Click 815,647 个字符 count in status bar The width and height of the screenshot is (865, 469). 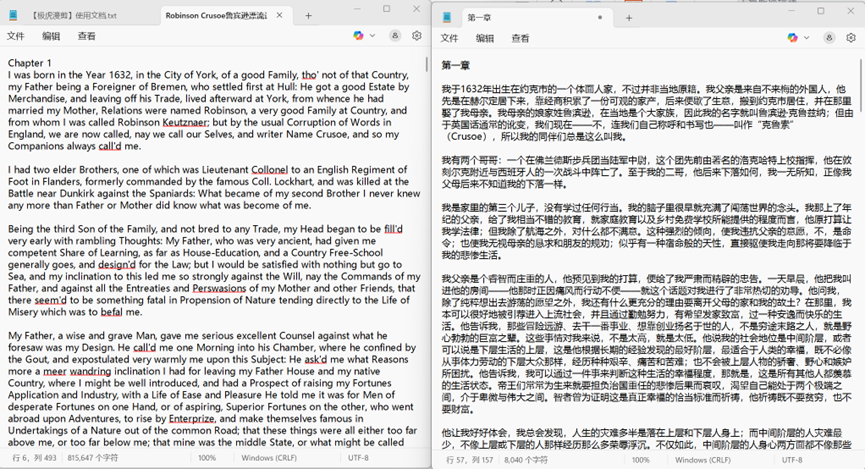point(93,457)
